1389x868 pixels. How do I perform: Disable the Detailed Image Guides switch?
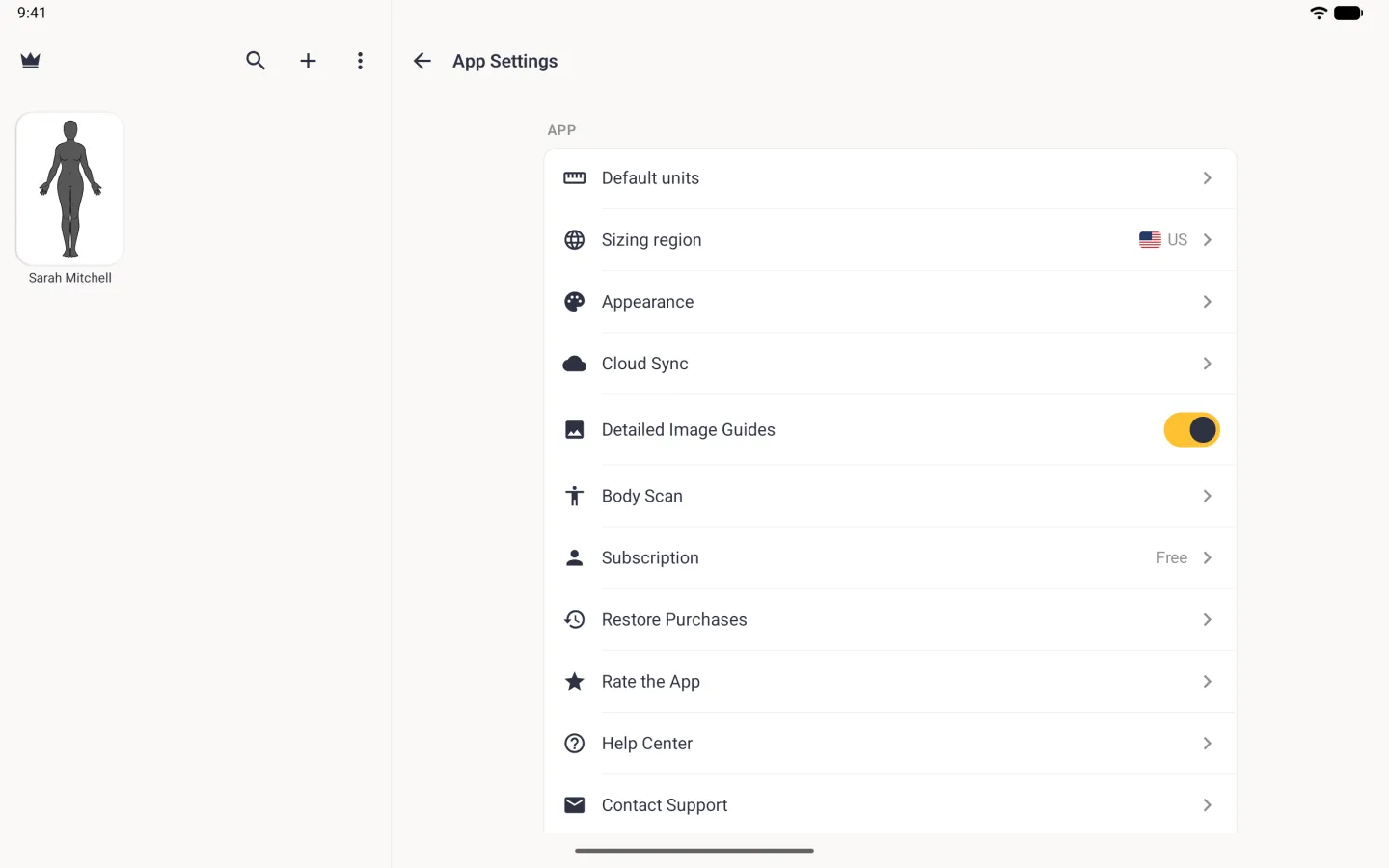coord(1191,429)
